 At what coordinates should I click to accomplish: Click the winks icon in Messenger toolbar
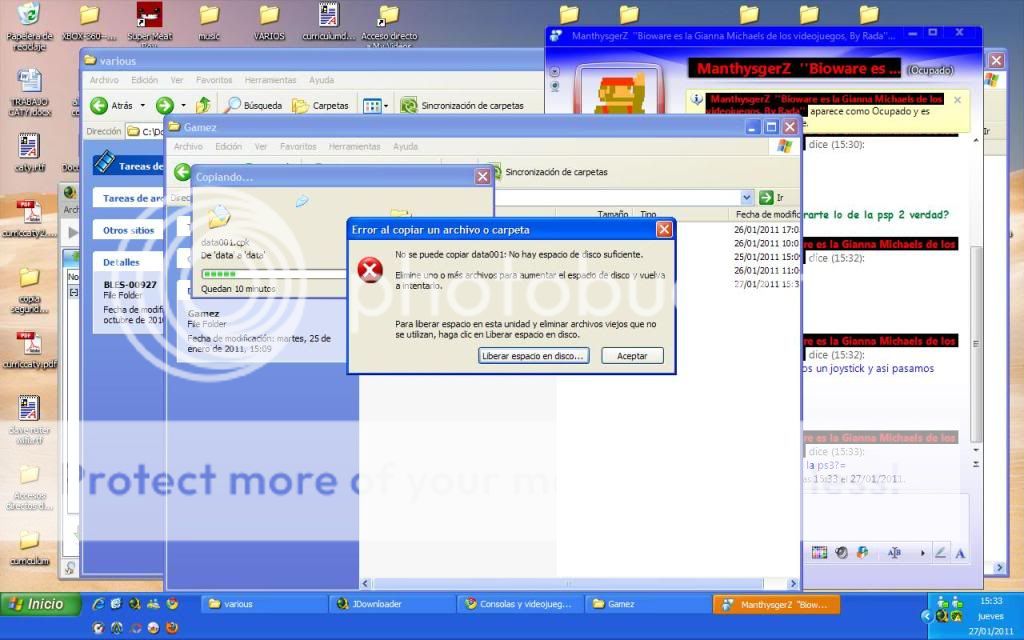tap(841, 552)
